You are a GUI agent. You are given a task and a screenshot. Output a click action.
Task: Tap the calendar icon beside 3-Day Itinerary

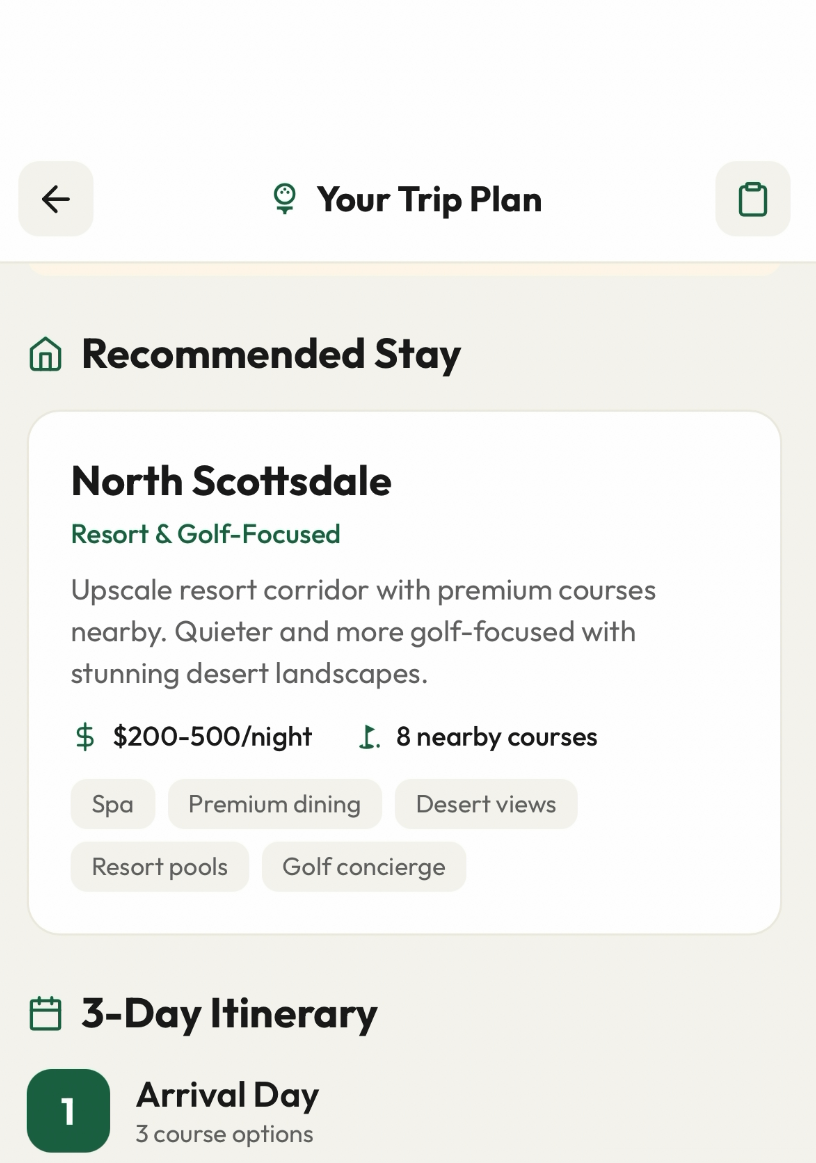46,1013
